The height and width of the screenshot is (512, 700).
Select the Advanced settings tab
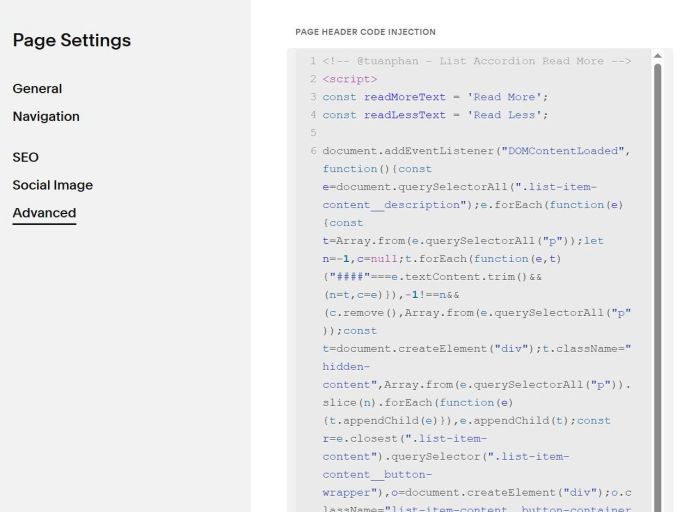pyautogui.click(x=44, y=213)
